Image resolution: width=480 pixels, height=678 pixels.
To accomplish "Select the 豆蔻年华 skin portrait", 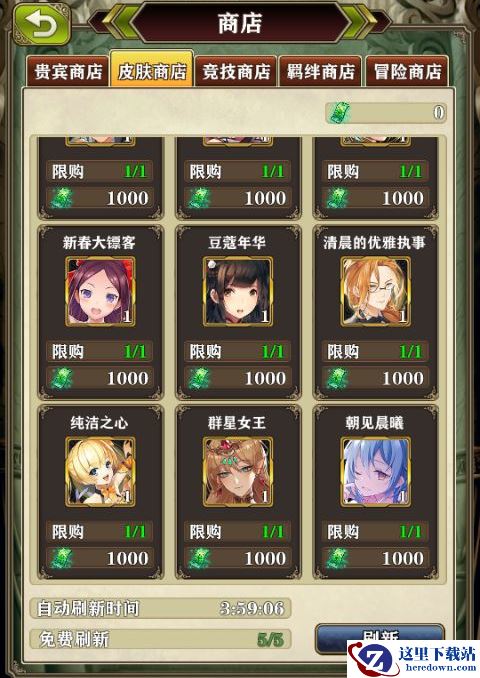I will point(237,291).
